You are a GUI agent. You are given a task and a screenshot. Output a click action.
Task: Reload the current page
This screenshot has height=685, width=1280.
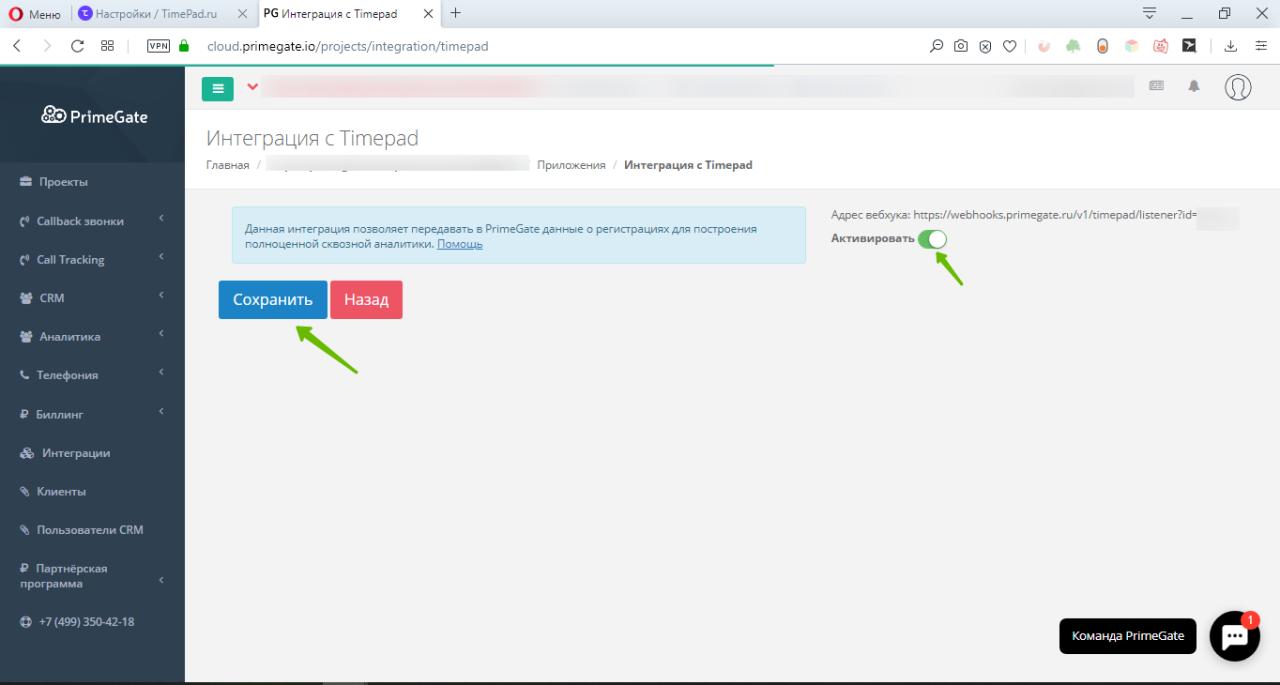[x=77, y=46]
